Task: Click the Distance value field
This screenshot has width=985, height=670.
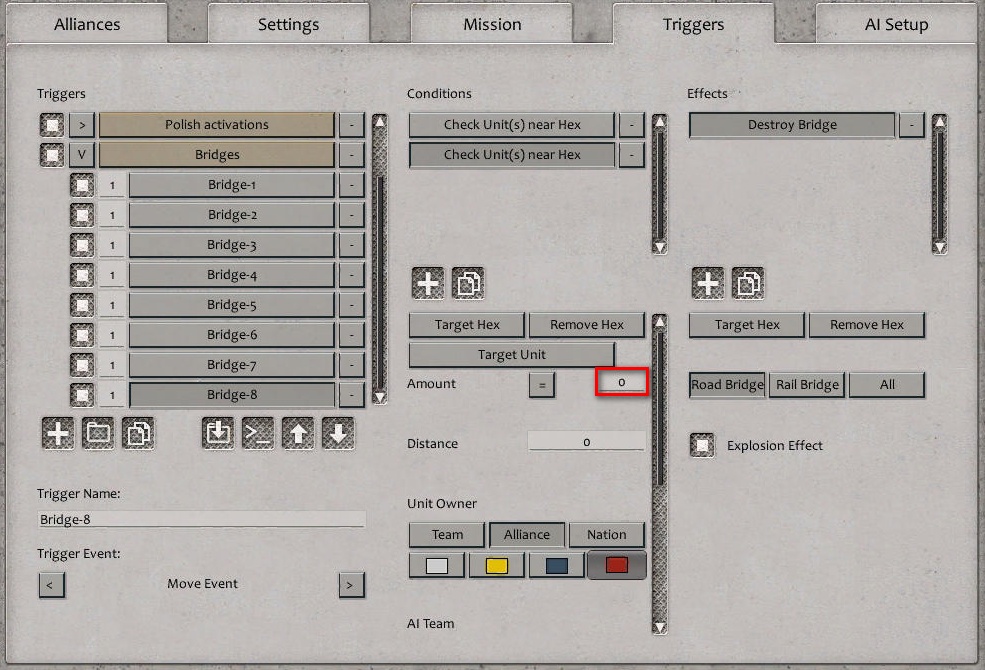Action: click(587, 441)
